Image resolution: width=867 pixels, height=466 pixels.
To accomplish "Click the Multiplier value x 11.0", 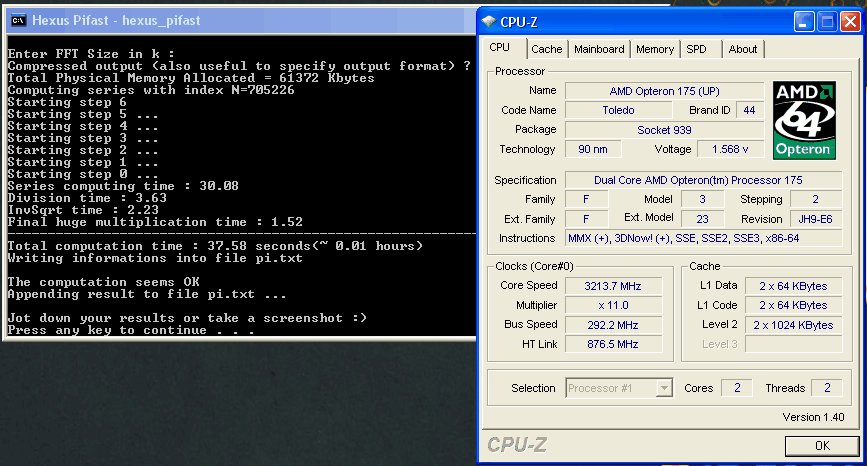I will click(613, 305).
